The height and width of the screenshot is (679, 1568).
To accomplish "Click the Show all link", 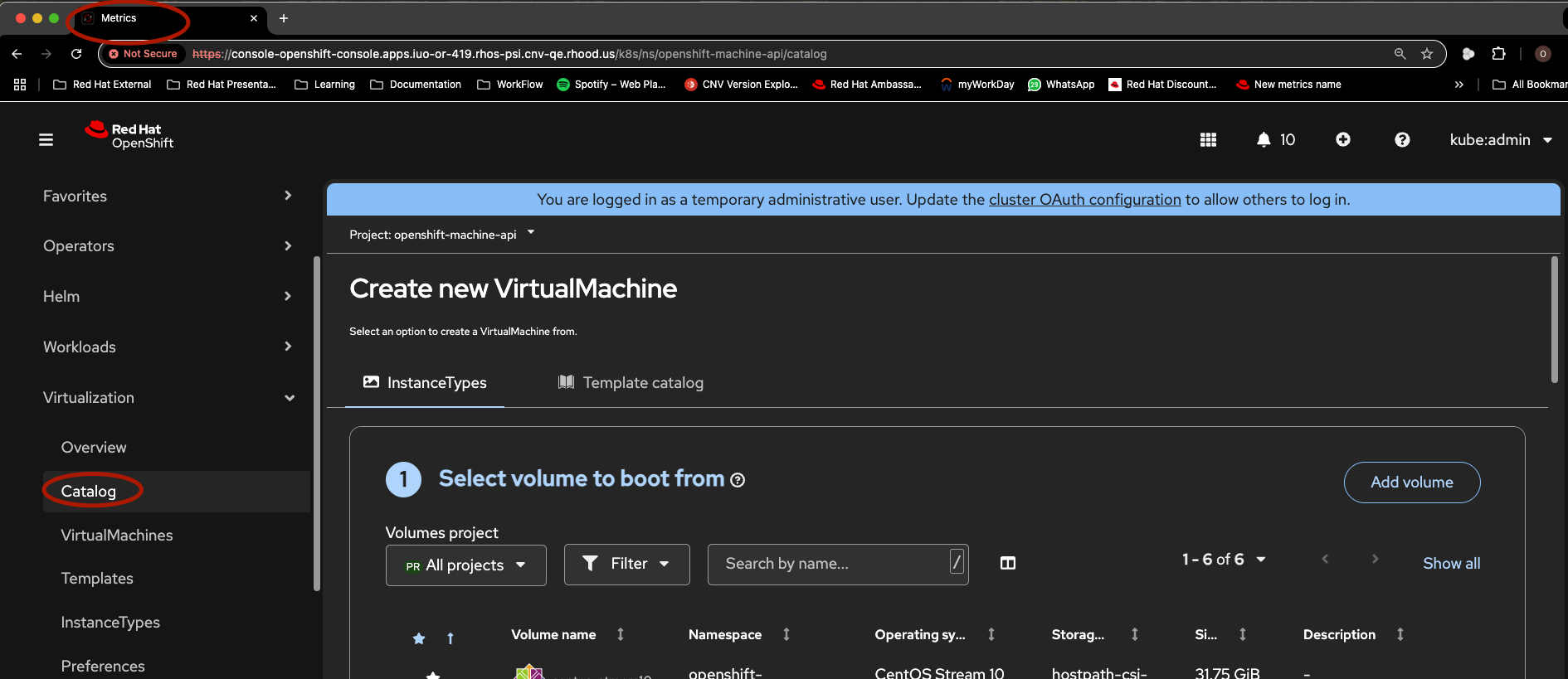I will [1452, 564].
